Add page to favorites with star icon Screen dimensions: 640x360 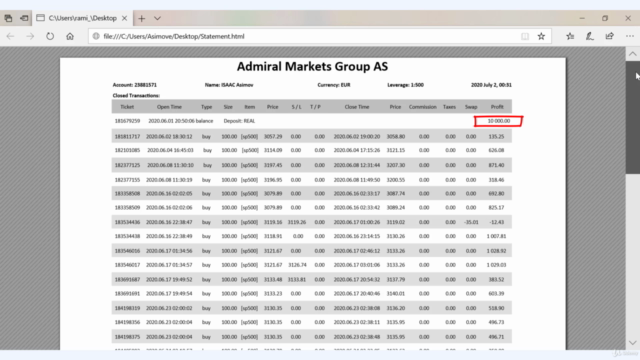pyautogui.click(x=541, y=36)
